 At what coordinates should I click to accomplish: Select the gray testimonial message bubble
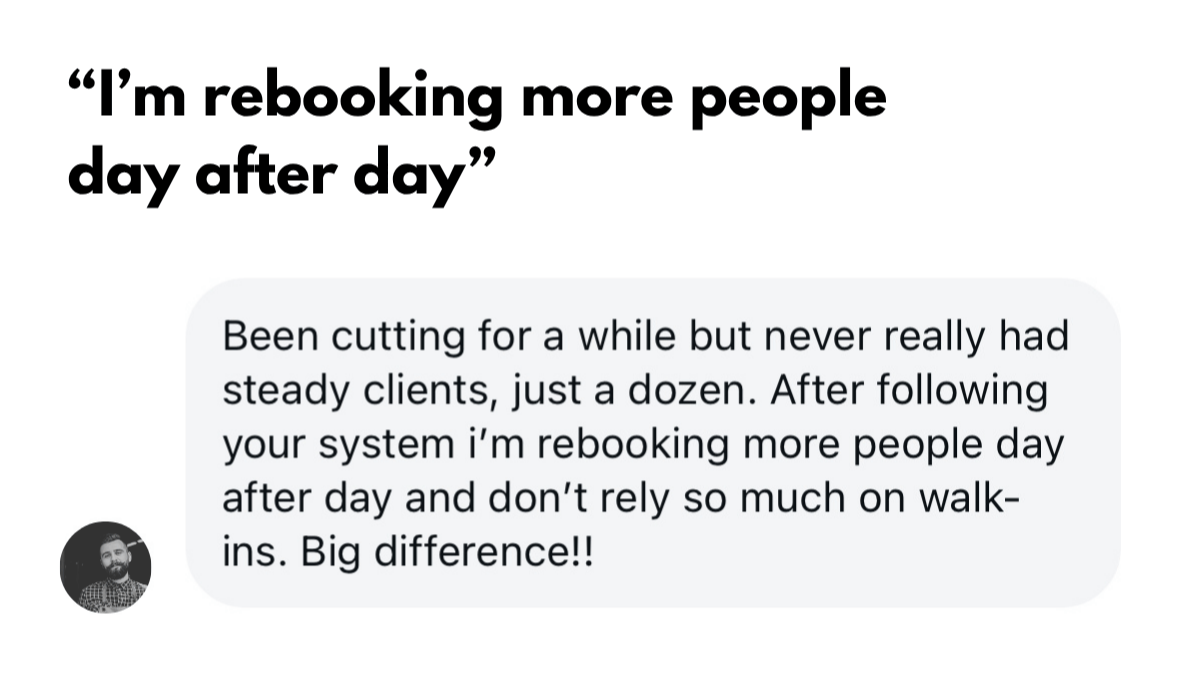click(x=653, y=442)
